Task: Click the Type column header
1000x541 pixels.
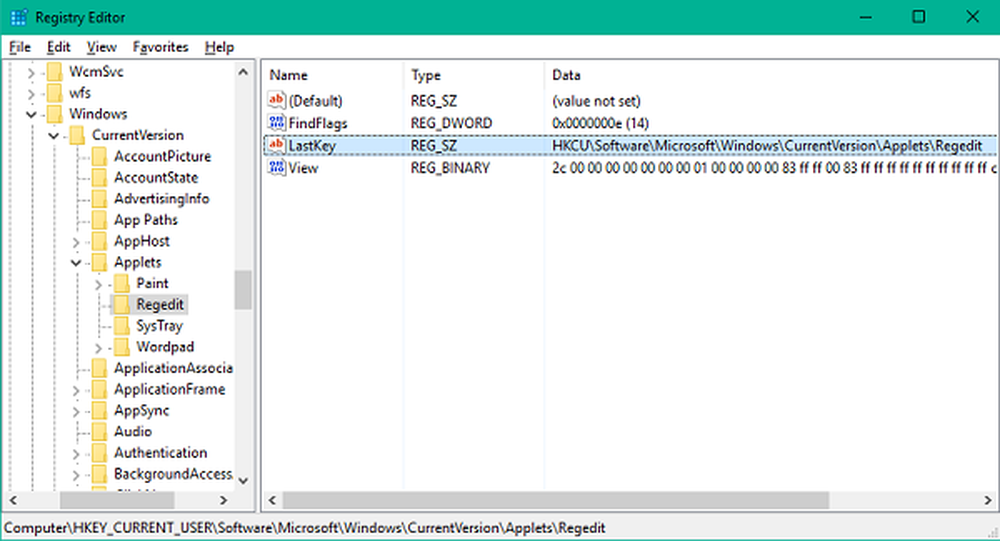Action: coord(426,75)
